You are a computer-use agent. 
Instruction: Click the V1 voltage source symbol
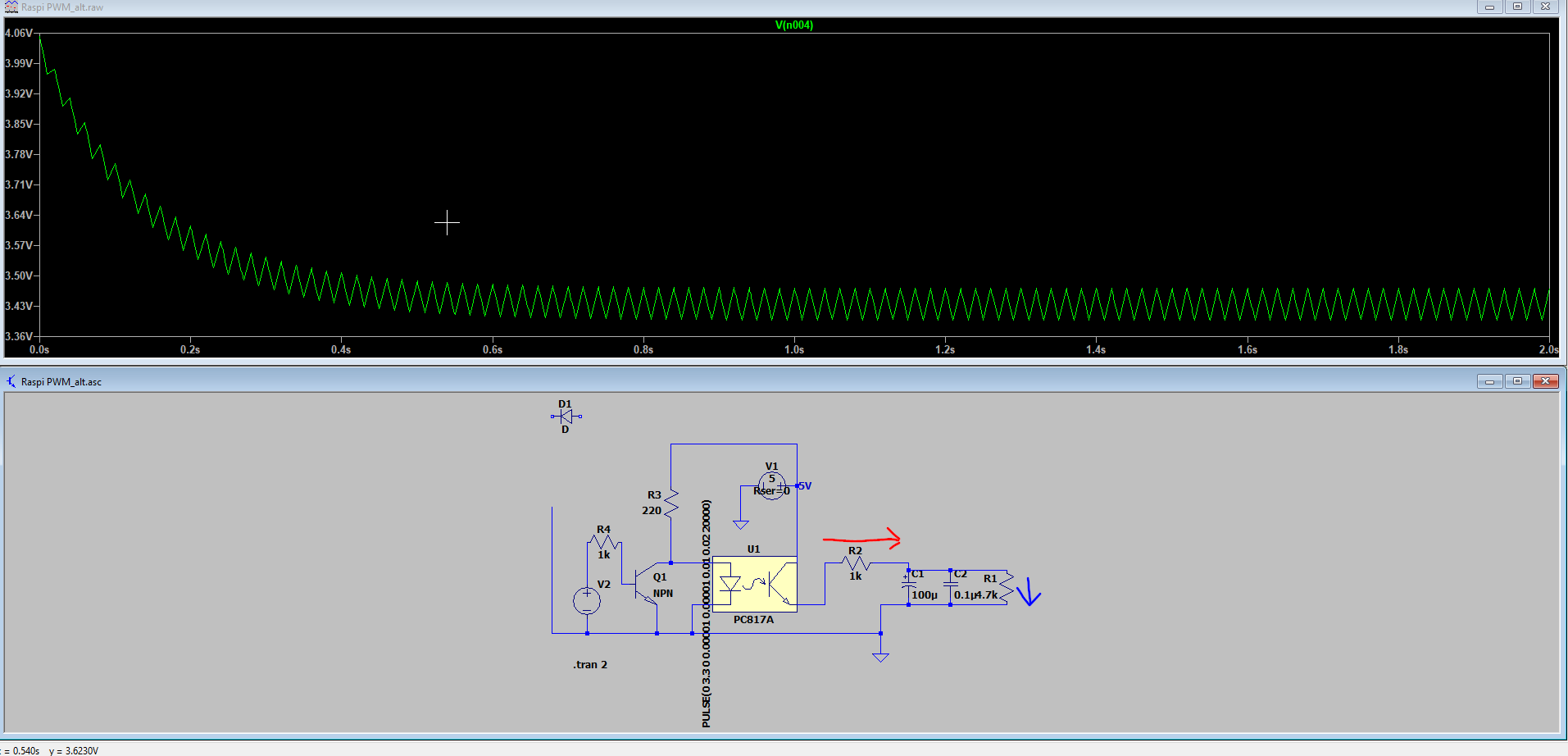point(771,485)
